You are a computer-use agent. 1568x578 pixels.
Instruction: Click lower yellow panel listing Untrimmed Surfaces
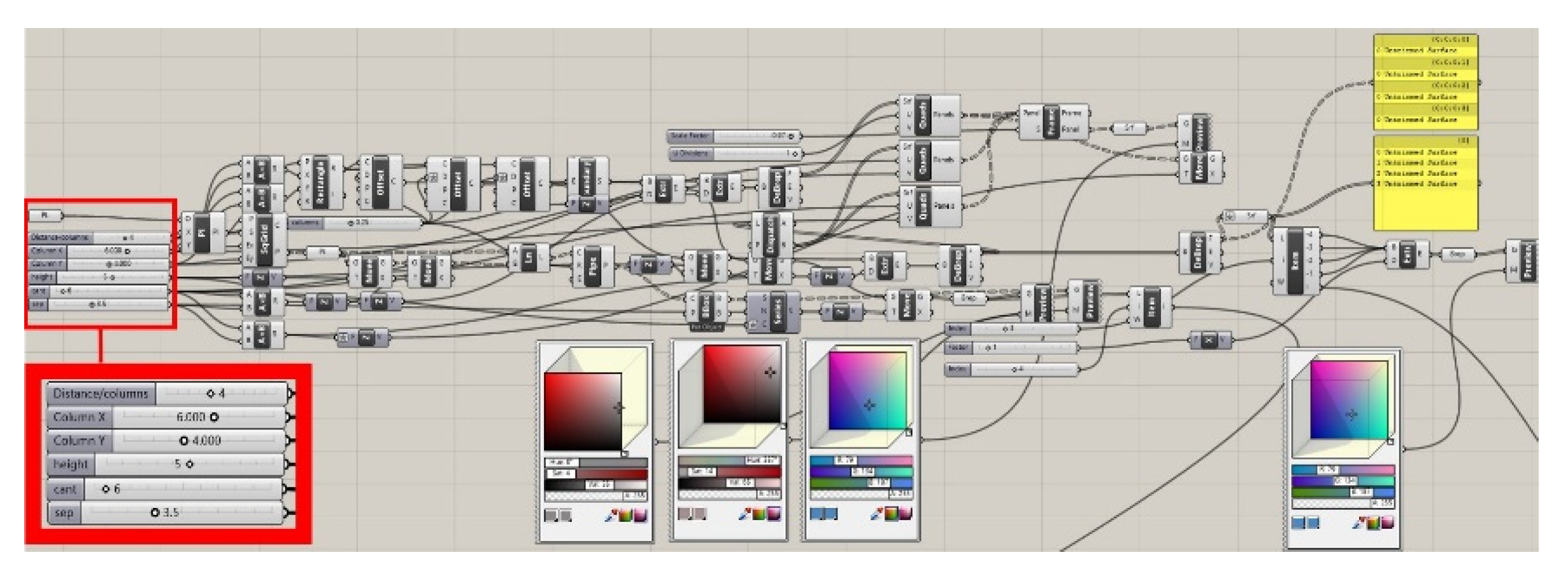click(x=1425, y=183)
